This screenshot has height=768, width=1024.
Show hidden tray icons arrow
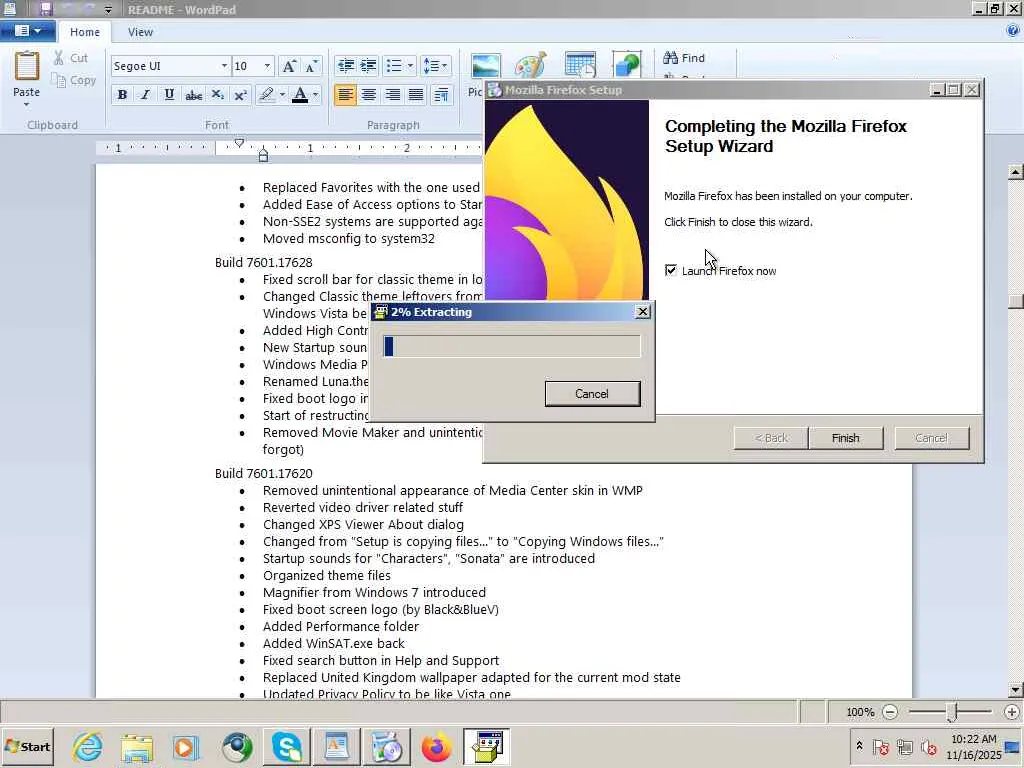click(859, 746)
